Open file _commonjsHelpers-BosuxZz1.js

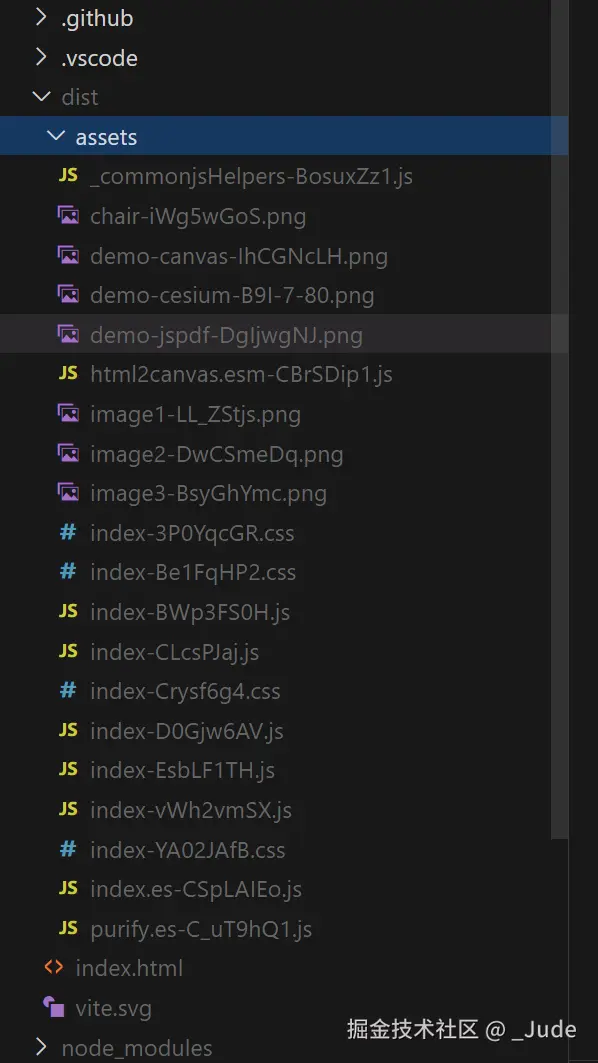[252, 177]
